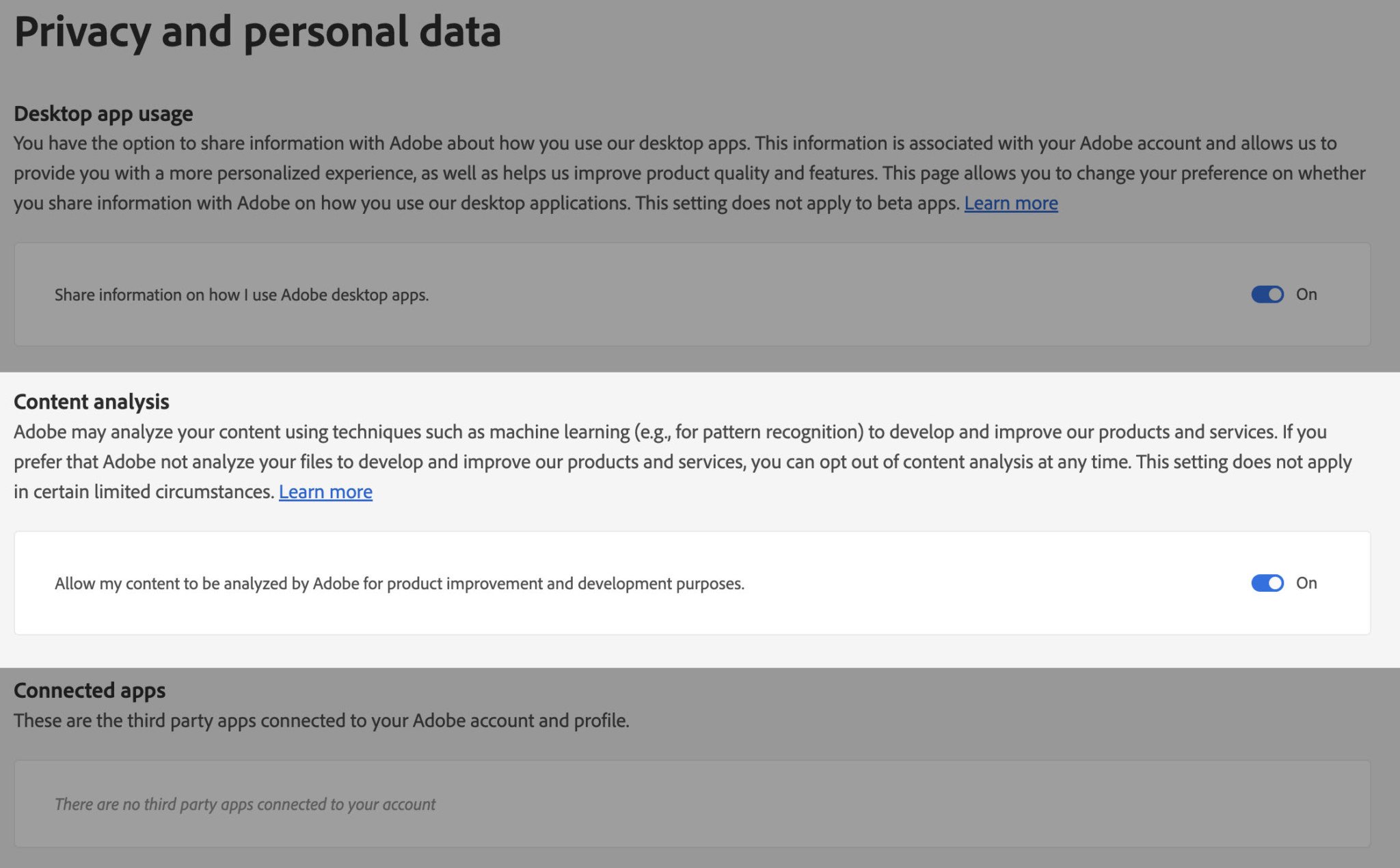
Task: Toggle off content analysis switch
Action: [1267, 583]
